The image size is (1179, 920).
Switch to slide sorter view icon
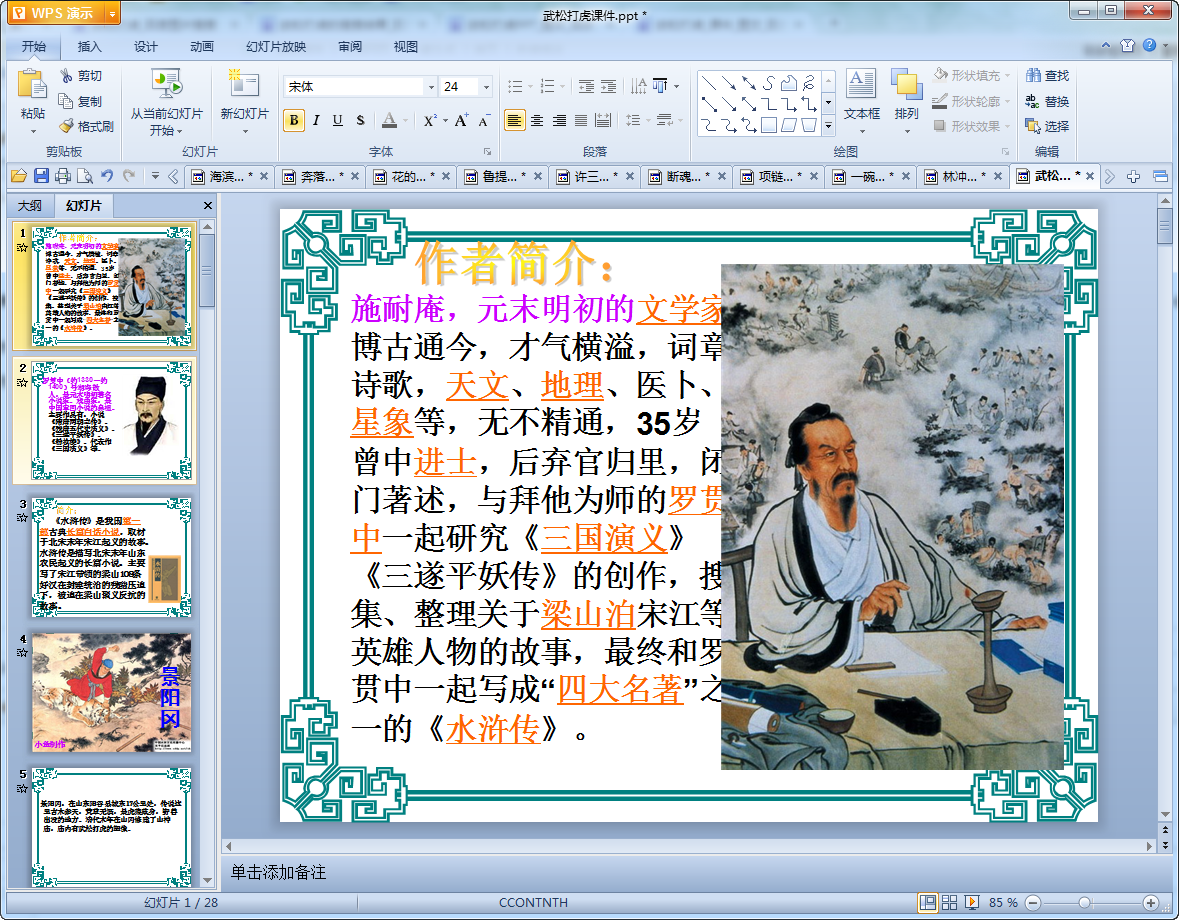(x=950, y=903)
